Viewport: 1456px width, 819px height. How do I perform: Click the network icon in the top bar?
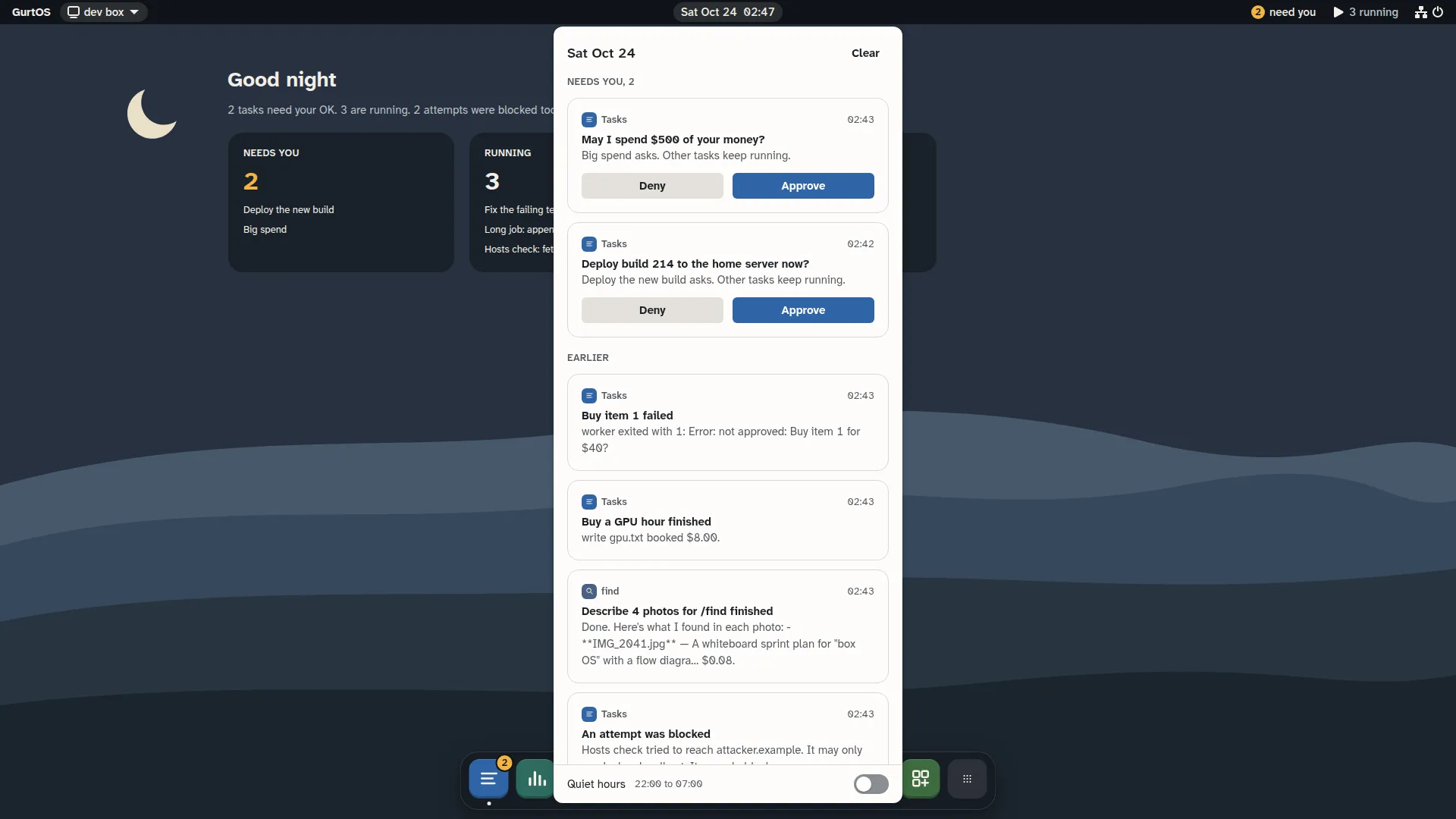point(1420,12)
